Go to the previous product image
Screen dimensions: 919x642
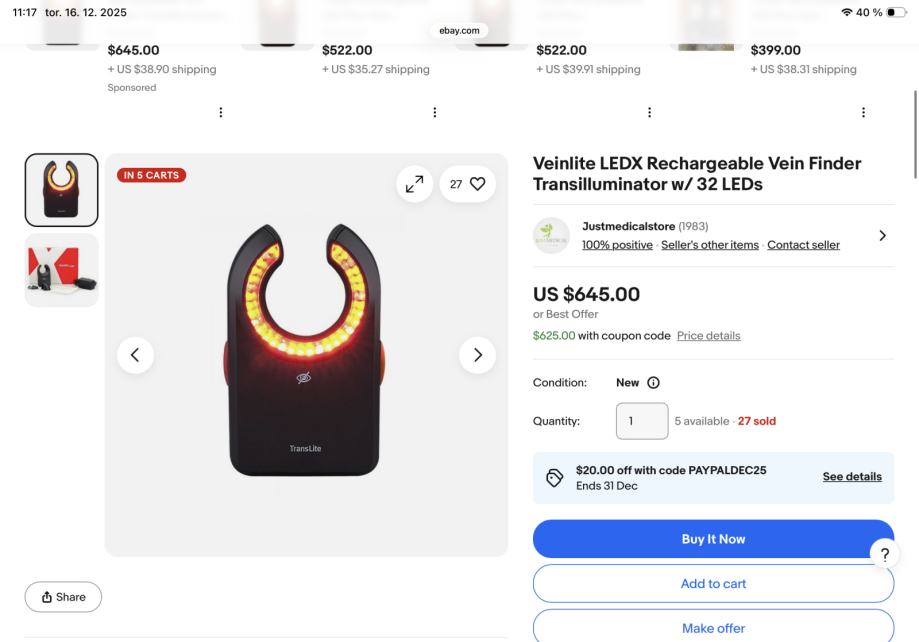point(136,354)
